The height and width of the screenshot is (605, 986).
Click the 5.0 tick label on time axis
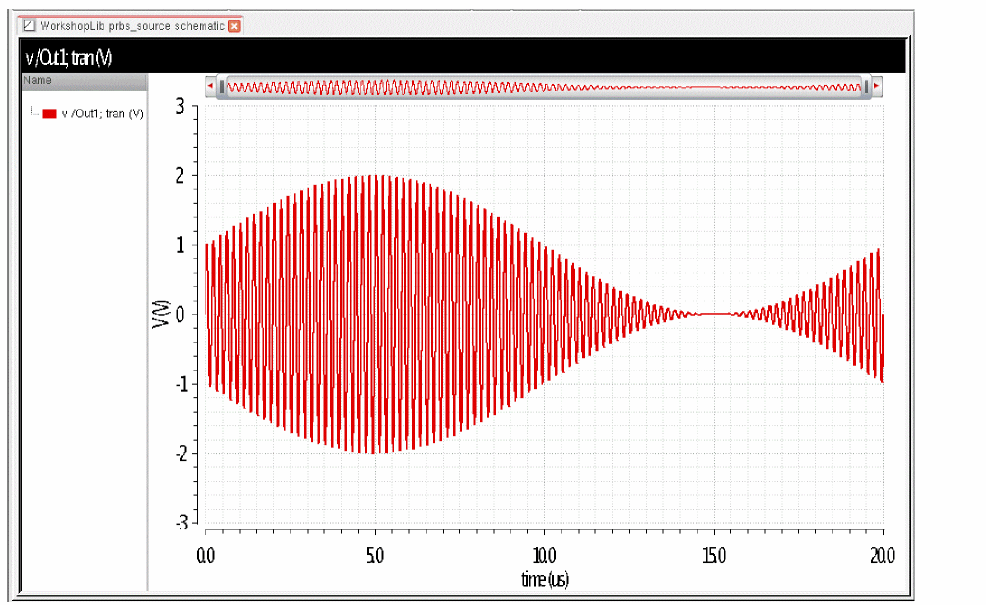375,556
